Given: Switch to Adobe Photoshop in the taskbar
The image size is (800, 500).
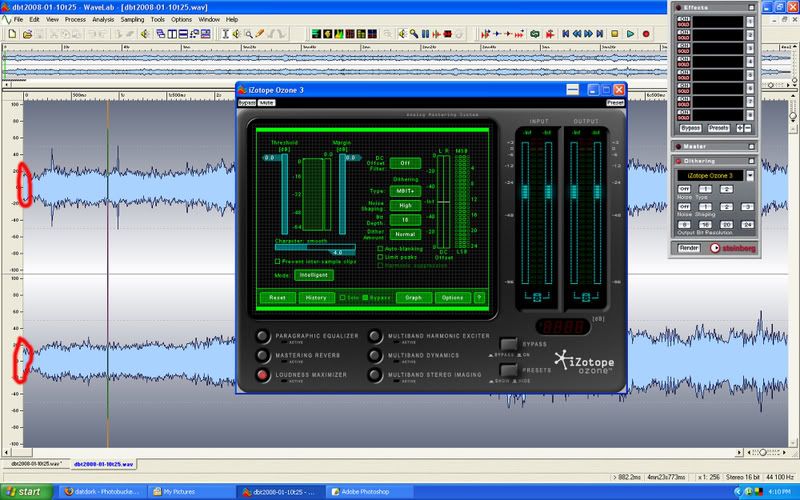Looking at the screenshot, I should pos(366,492).
